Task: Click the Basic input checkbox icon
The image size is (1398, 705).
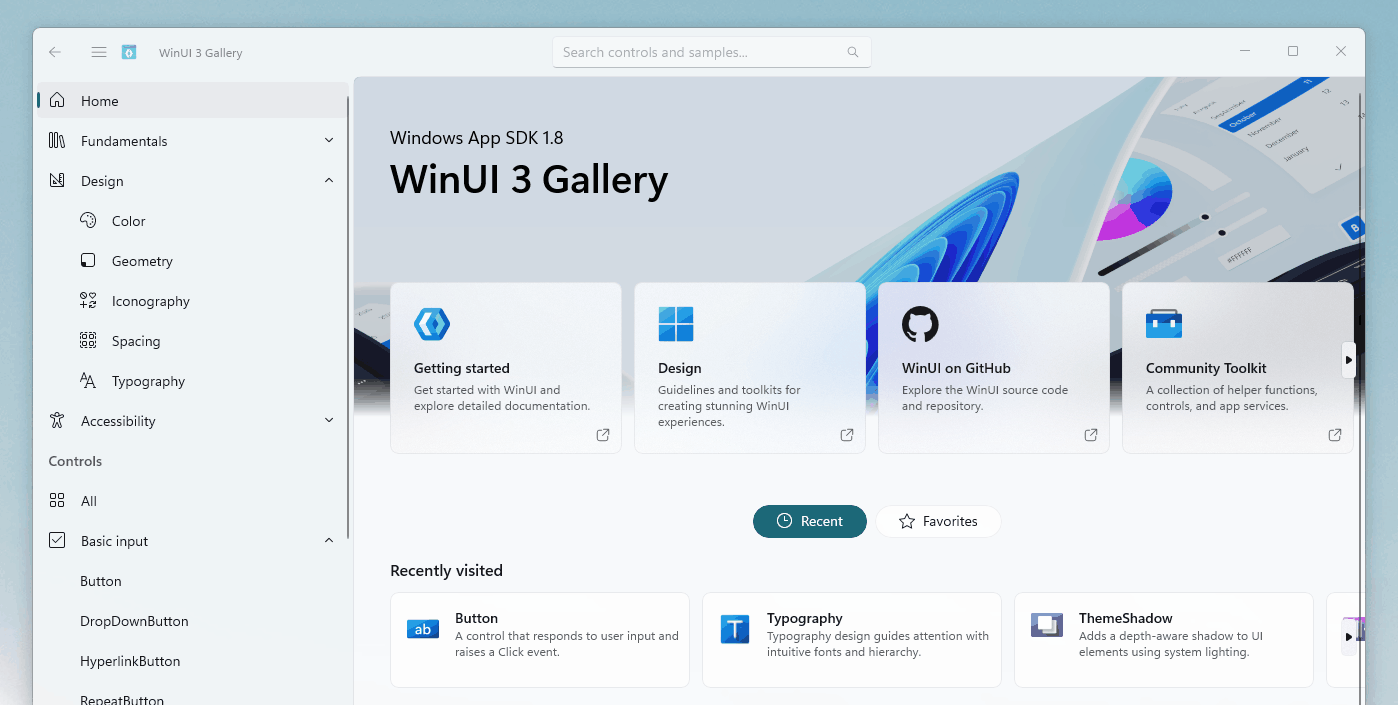Action: (57, 541)
